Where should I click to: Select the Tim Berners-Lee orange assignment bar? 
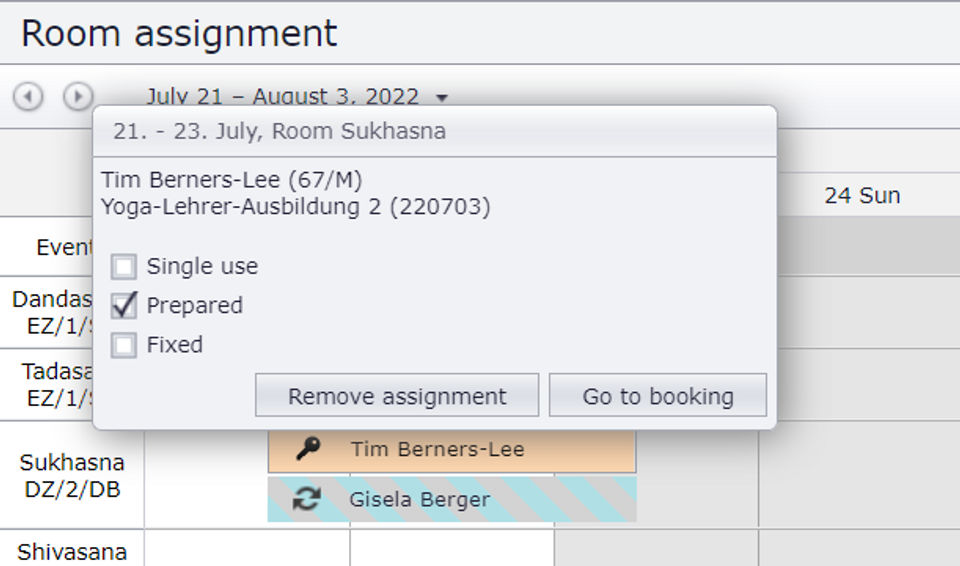click(x=480, y=451)
